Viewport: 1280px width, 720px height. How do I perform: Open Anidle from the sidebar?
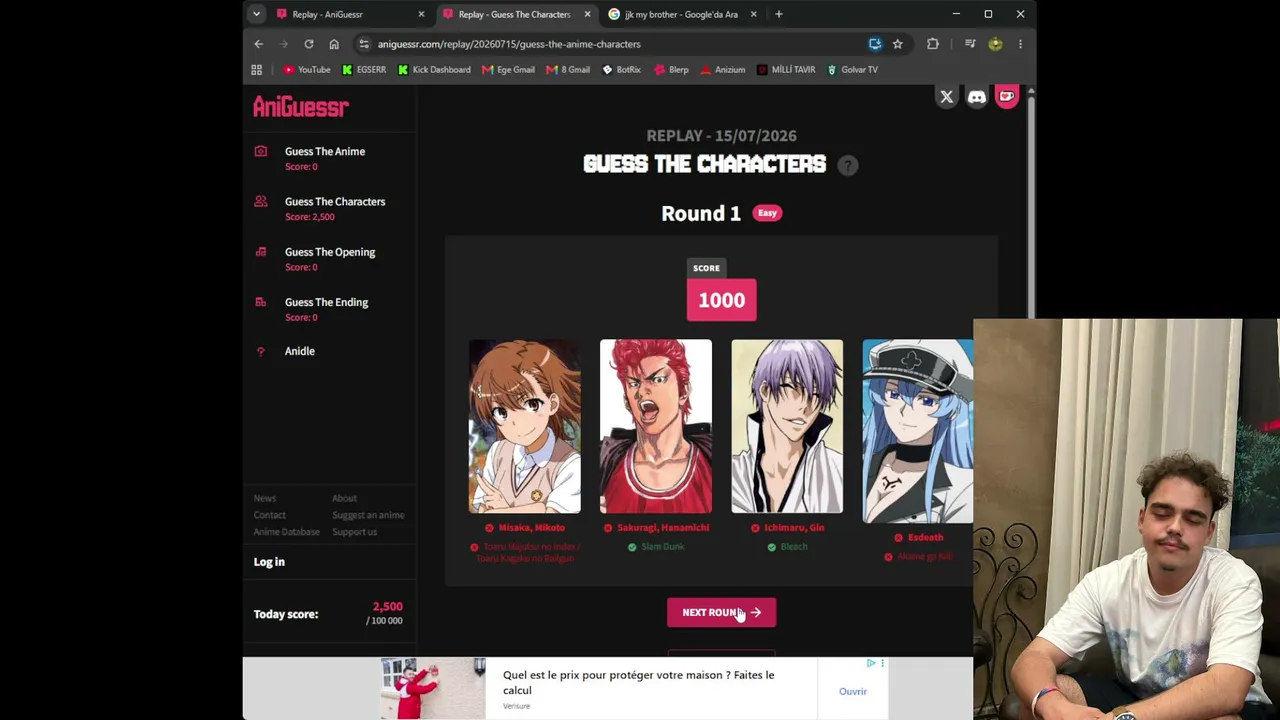pos(299,351)
